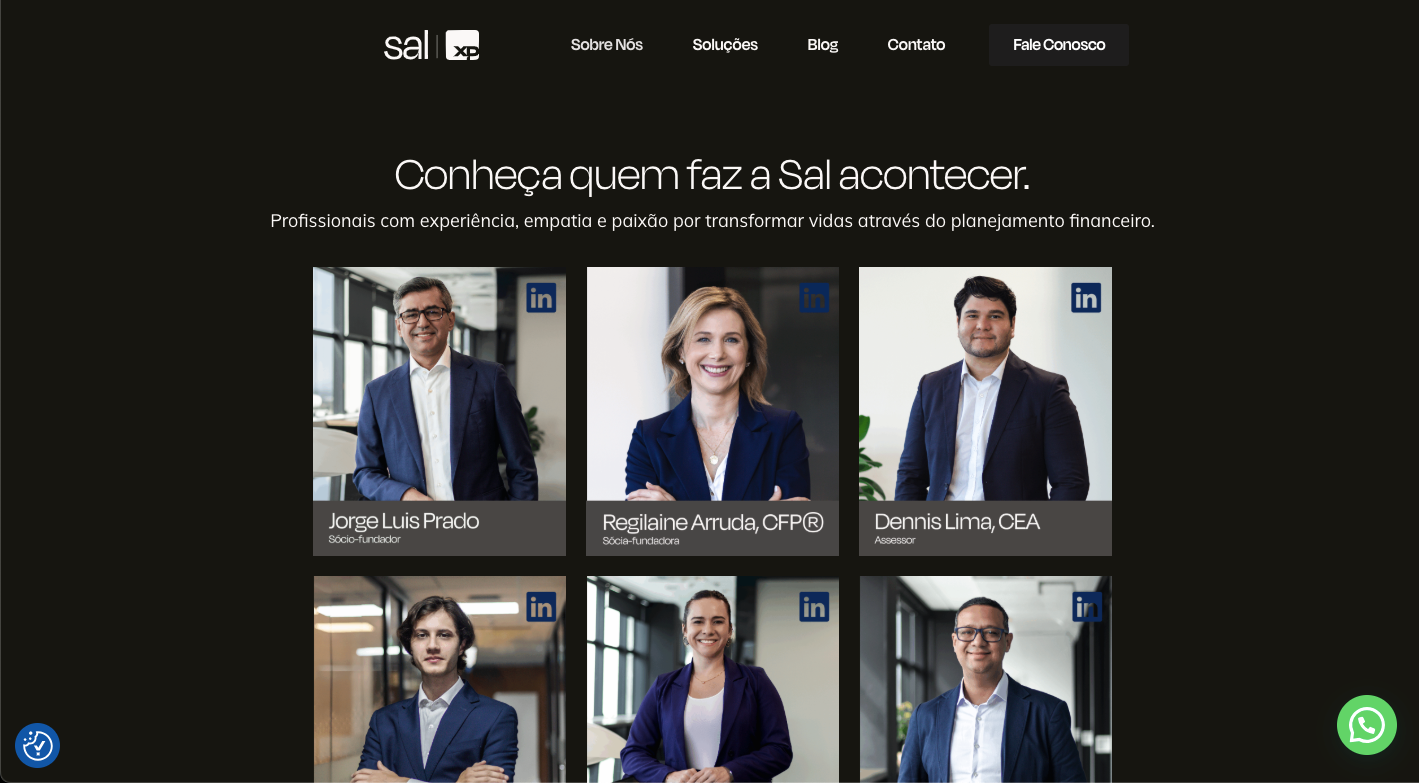Click the Jorge Luis Prado name caption

click(x=404, y=521)
